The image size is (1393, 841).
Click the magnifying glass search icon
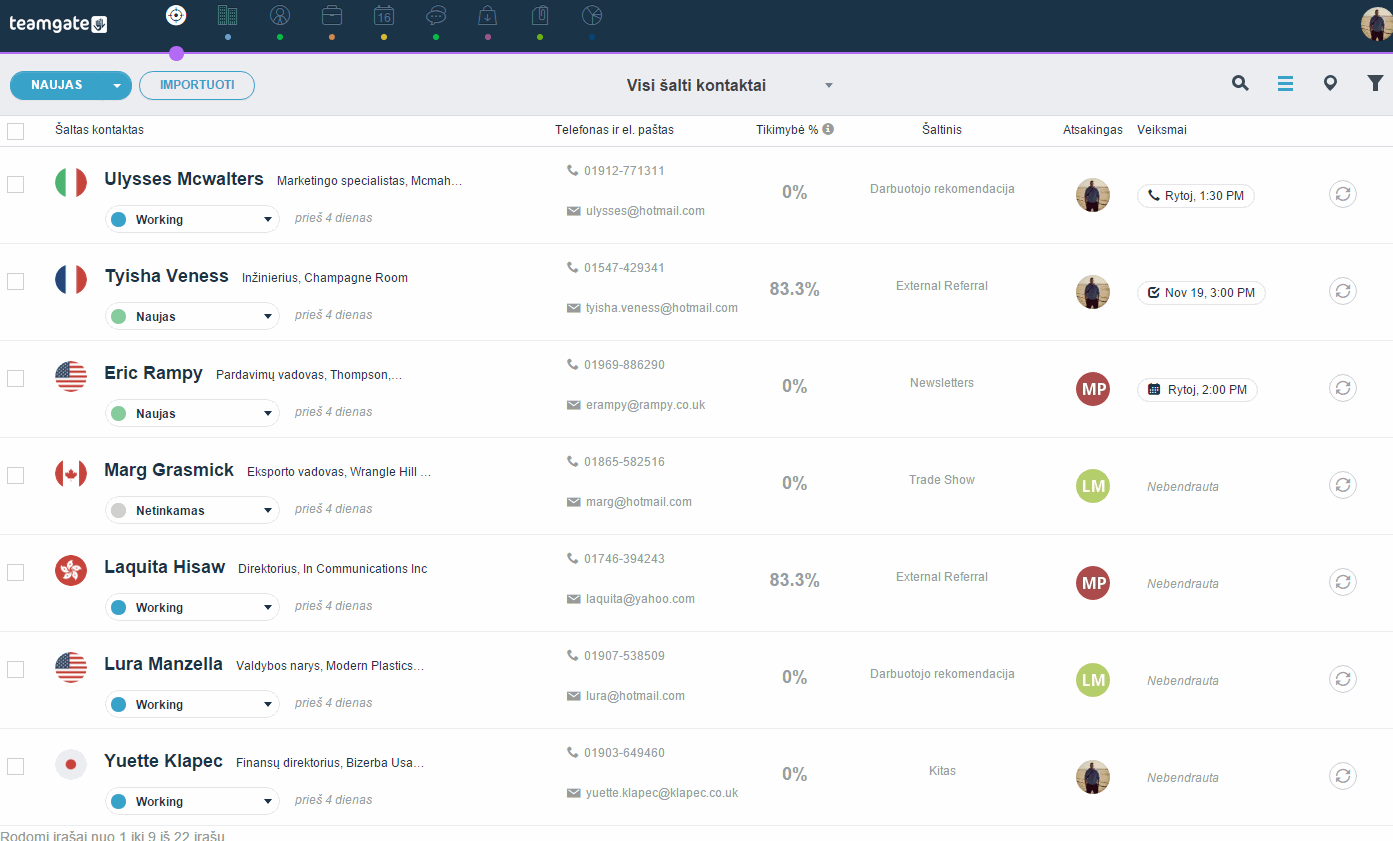pos(1240,84)
